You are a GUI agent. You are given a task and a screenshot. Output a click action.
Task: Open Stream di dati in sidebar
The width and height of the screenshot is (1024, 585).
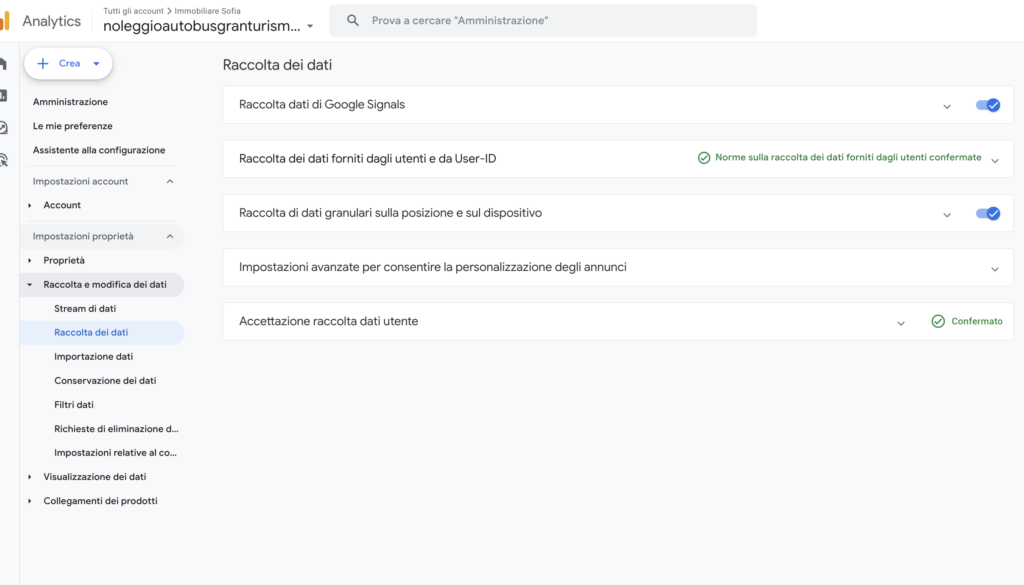pos(85,309)
